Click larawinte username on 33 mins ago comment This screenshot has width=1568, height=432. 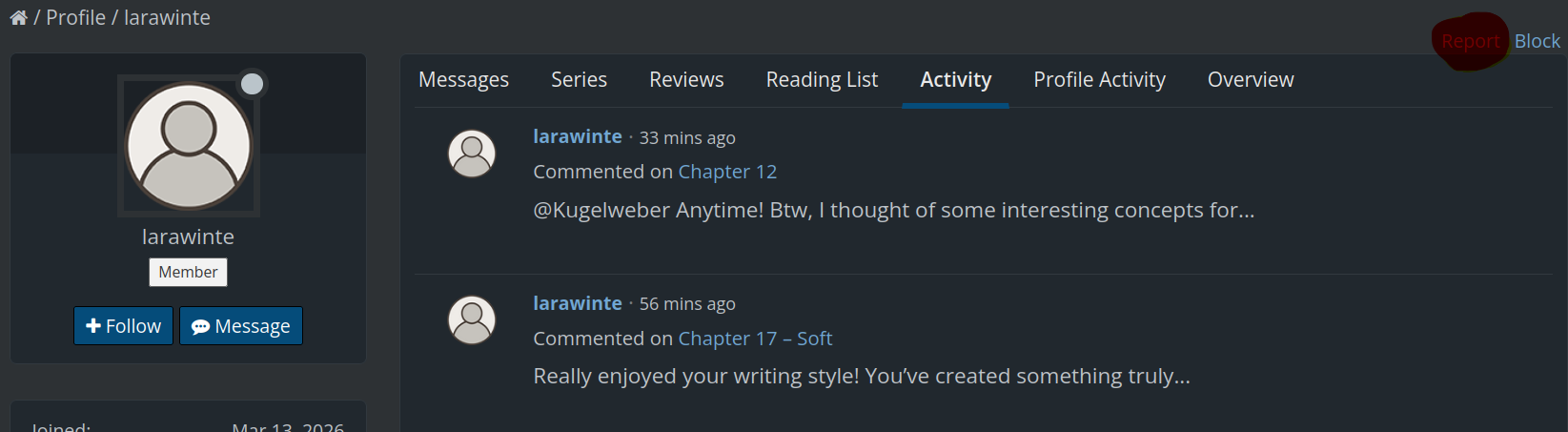click(x=578, y=137)
